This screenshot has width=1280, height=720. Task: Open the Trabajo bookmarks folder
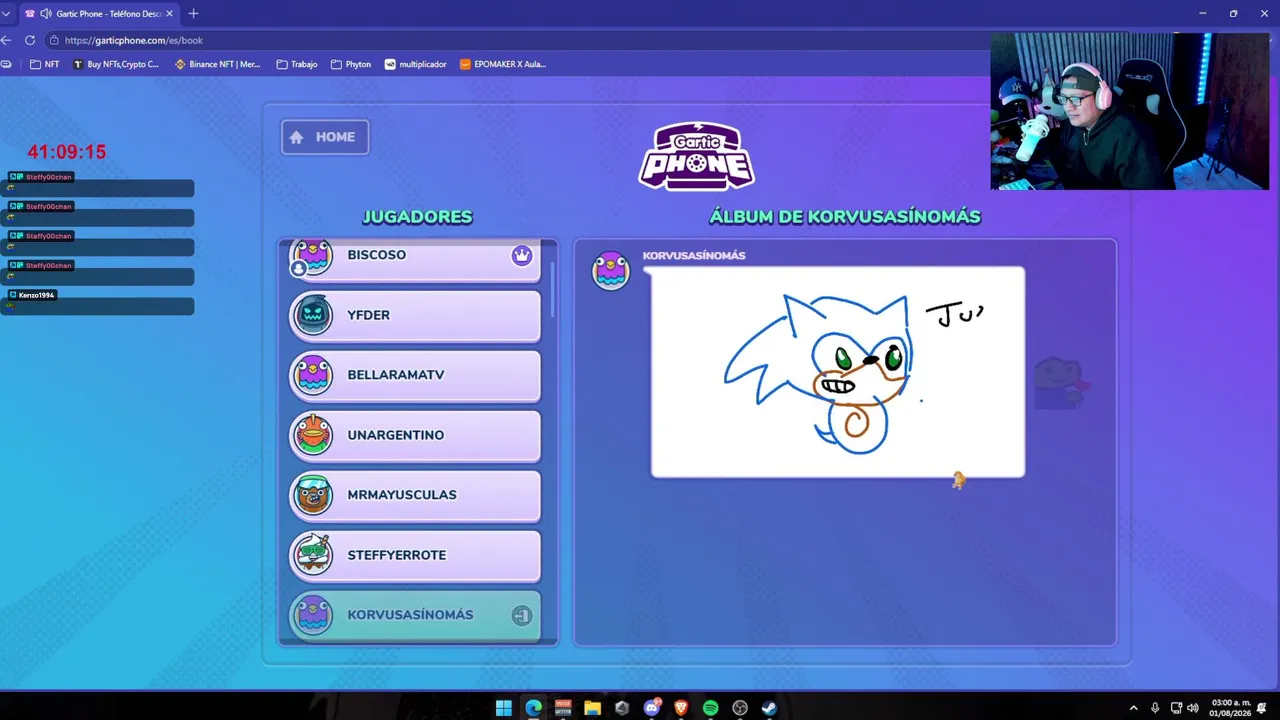pos(297,64)
